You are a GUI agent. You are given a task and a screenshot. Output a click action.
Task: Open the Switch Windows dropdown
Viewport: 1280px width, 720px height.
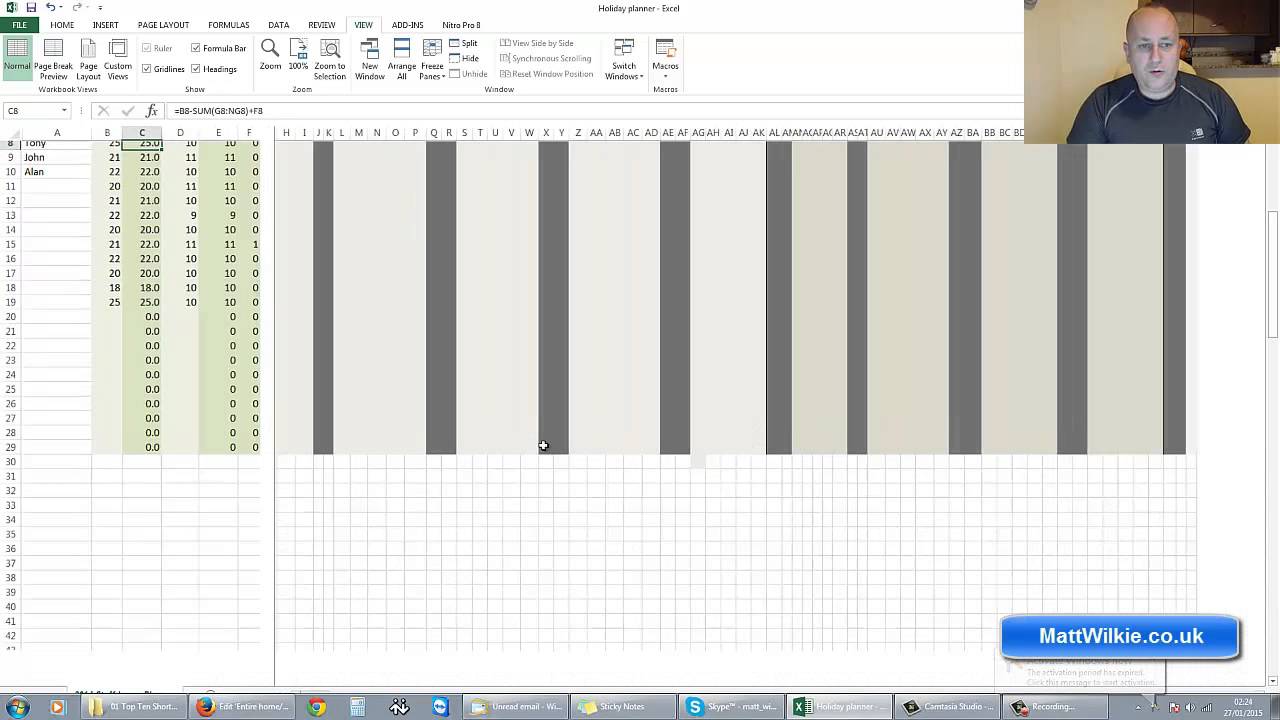pos(624,59)
